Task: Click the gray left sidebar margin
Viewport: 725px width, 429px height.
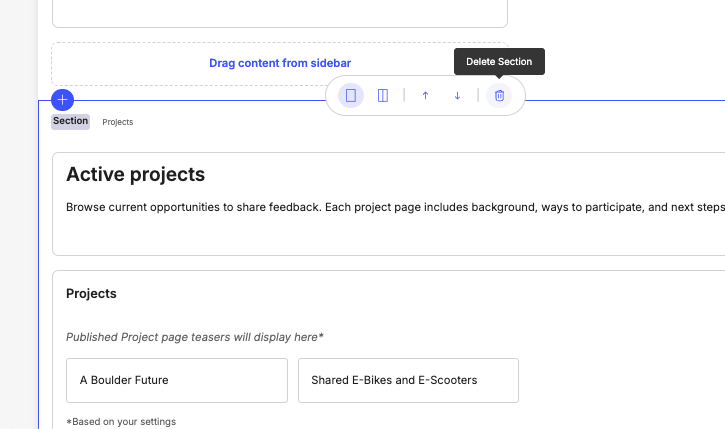Action: 18,250
